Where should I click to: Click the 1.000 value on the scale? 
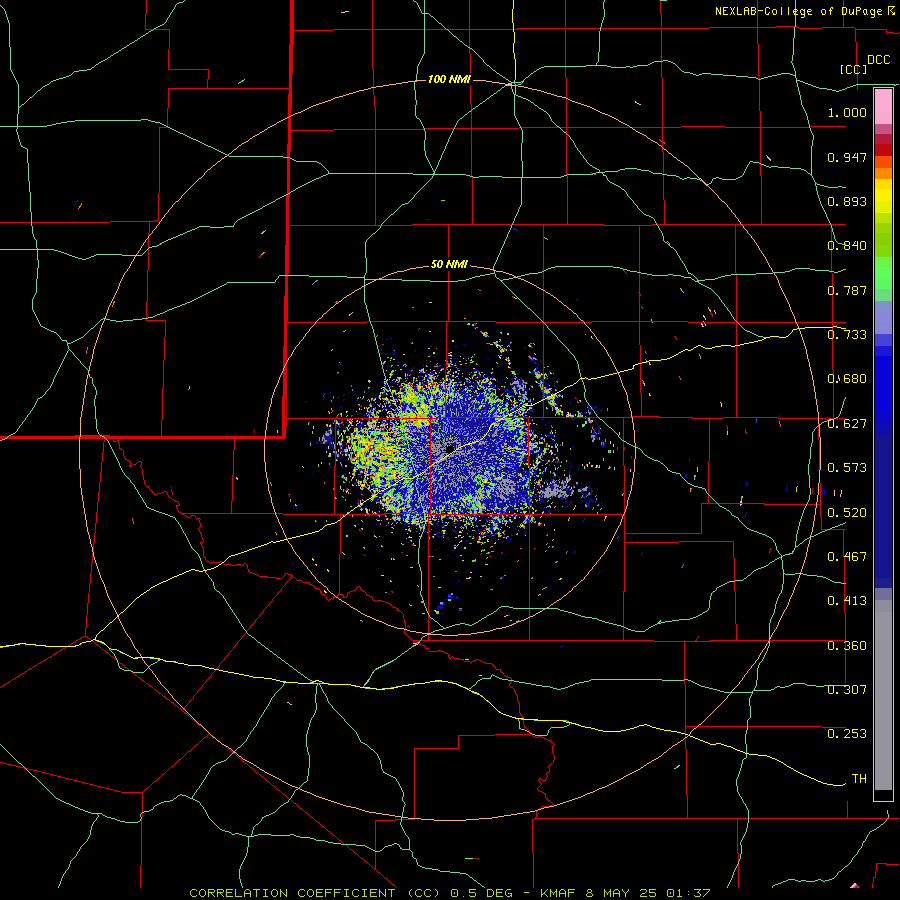[847, 112]
